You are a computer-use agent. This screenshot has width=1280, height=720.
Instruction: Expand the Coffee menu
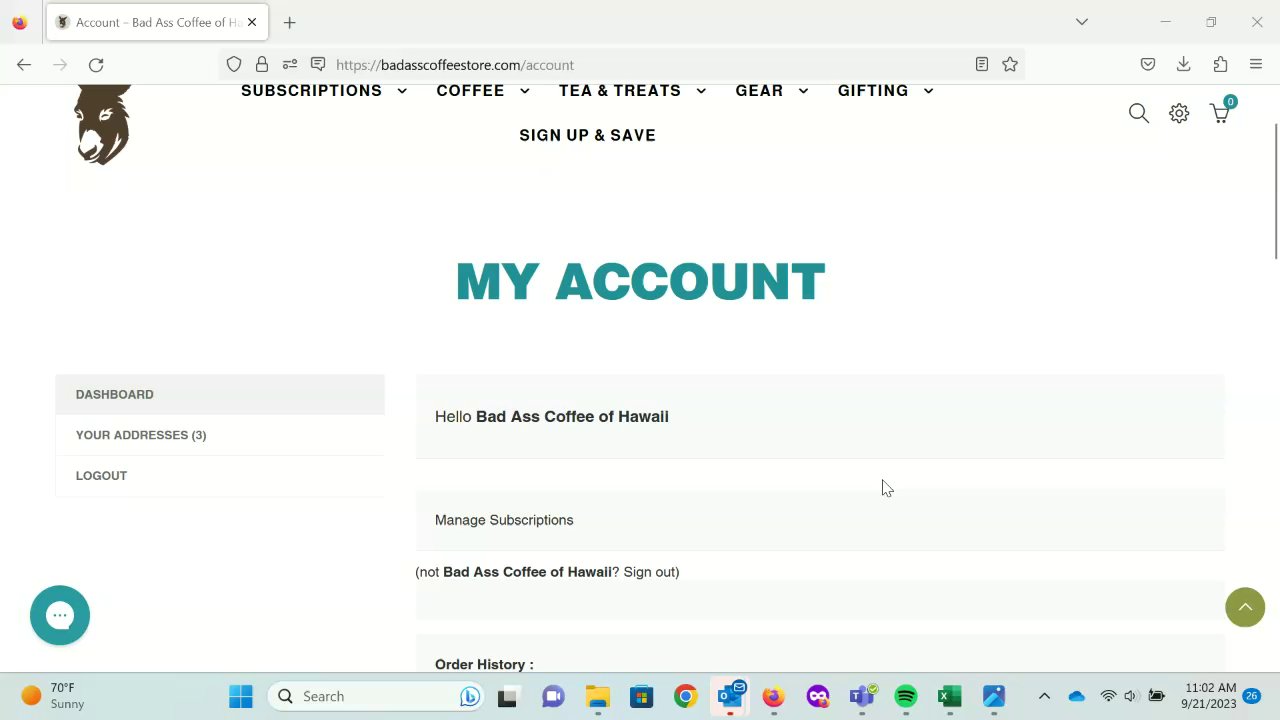(483, 91)
